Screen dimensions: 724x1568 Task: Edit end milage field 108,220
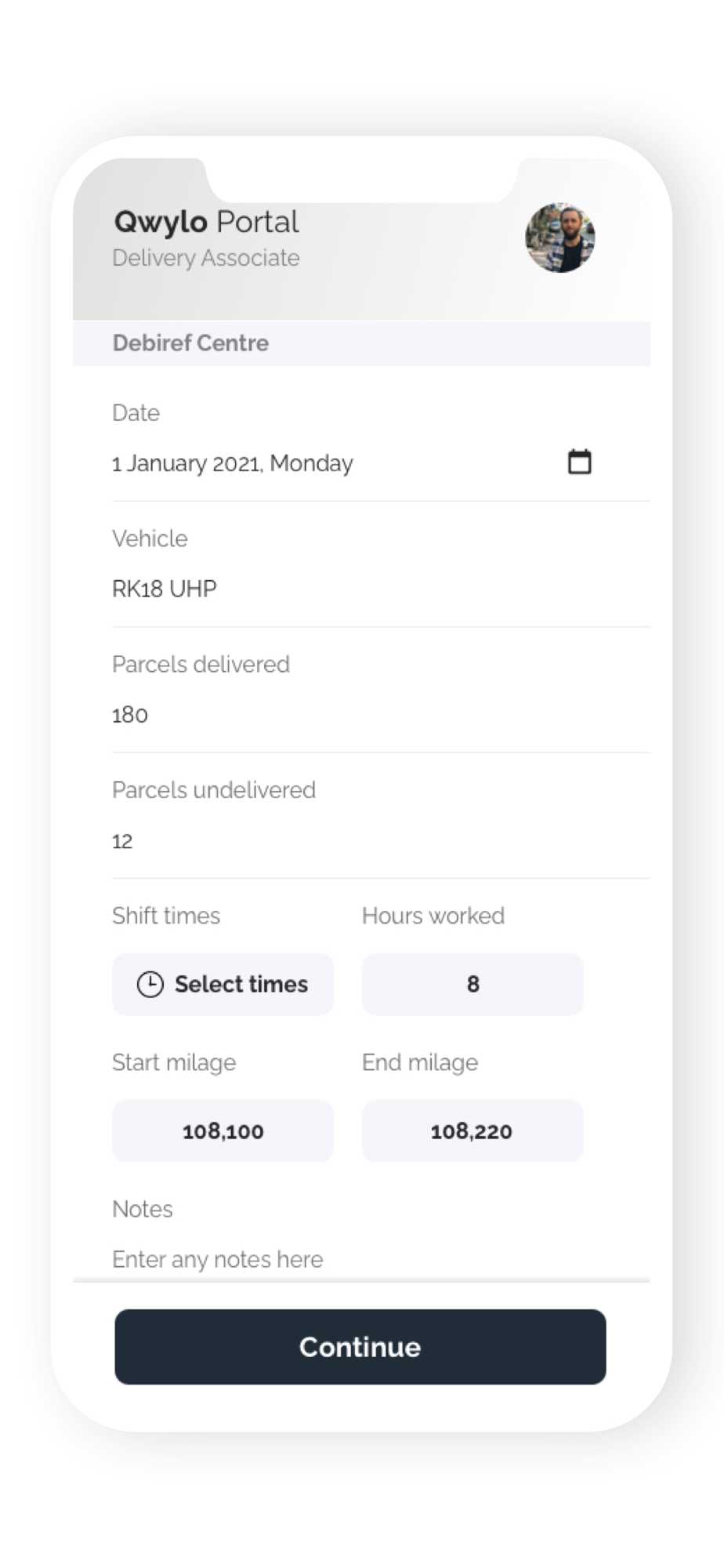click(x=472, y=1131)
